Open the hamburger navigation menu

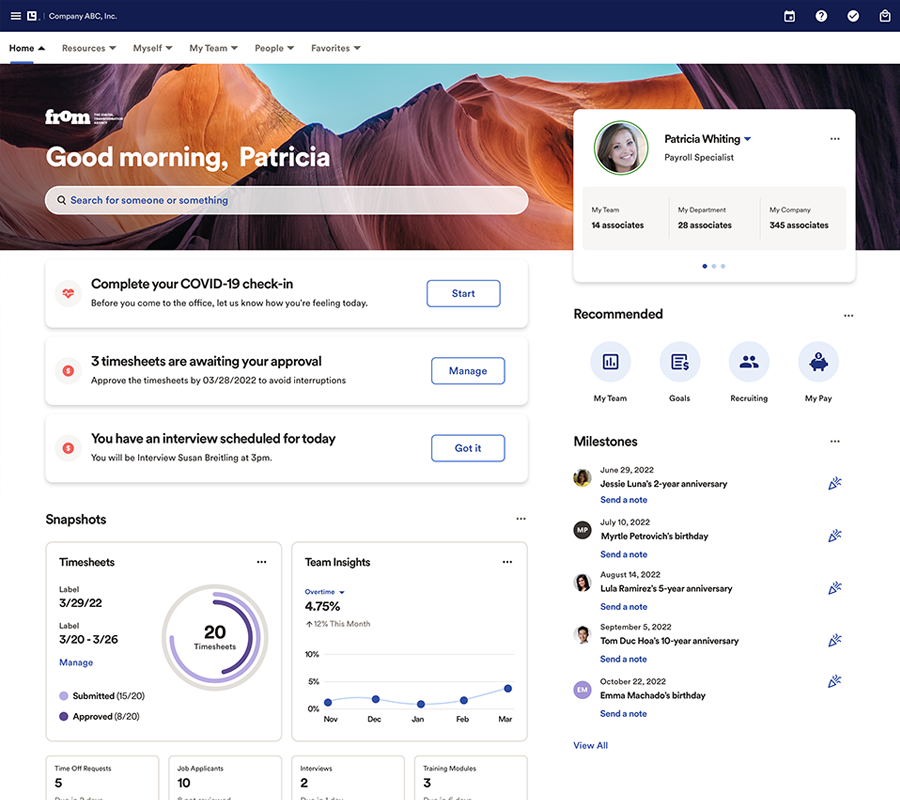(x=14, y=15)
